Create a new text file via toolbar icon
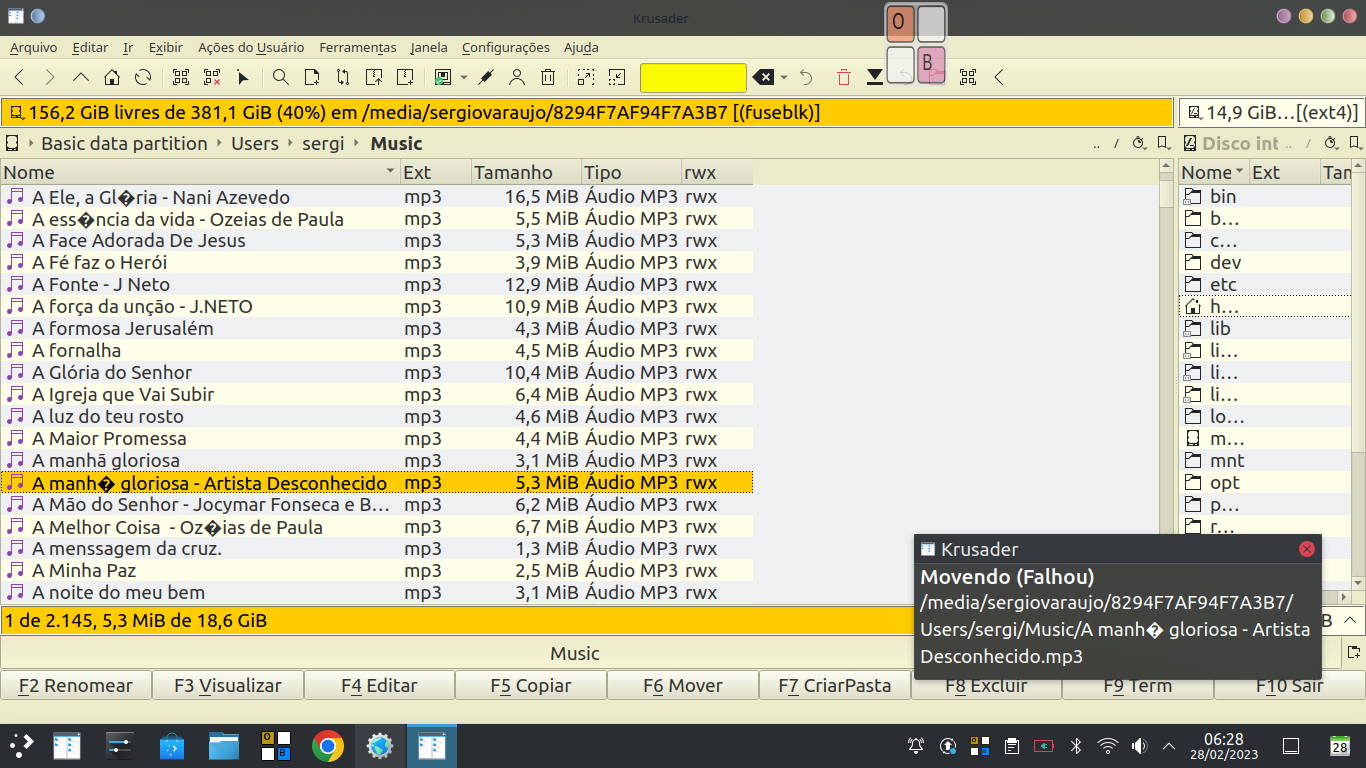Screen dimensions: 1366x768 click(312, 77)
